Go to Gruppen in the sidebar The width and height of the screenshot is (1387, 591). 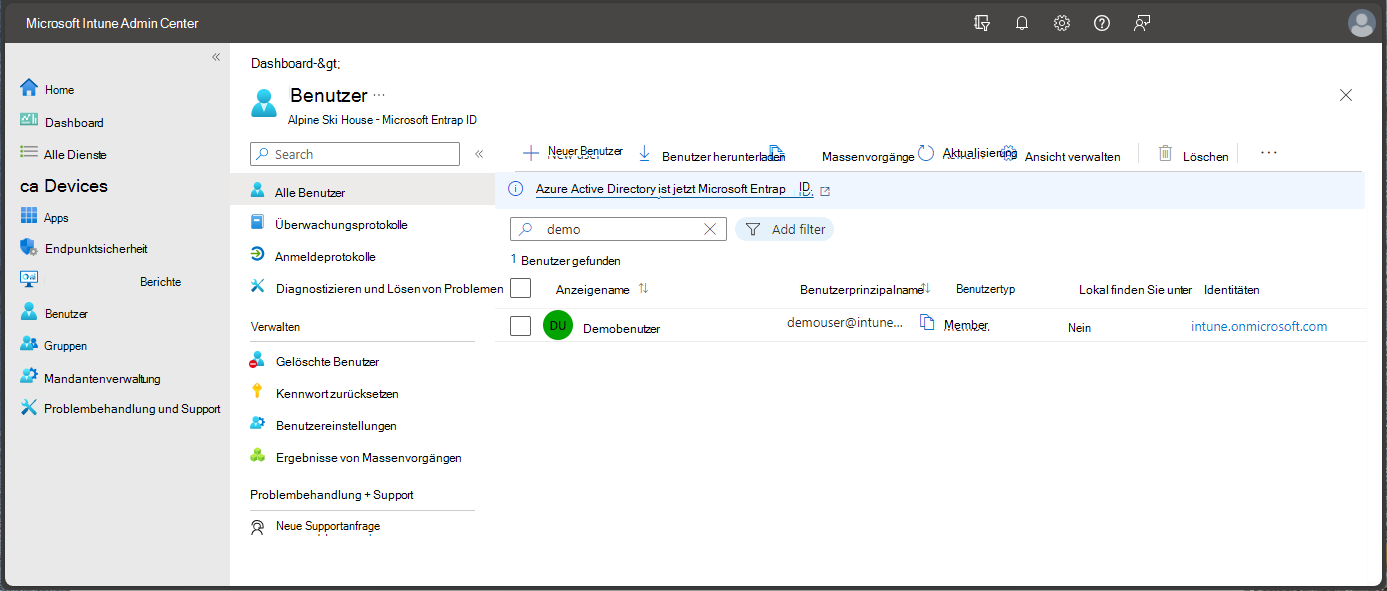point(65,346)
